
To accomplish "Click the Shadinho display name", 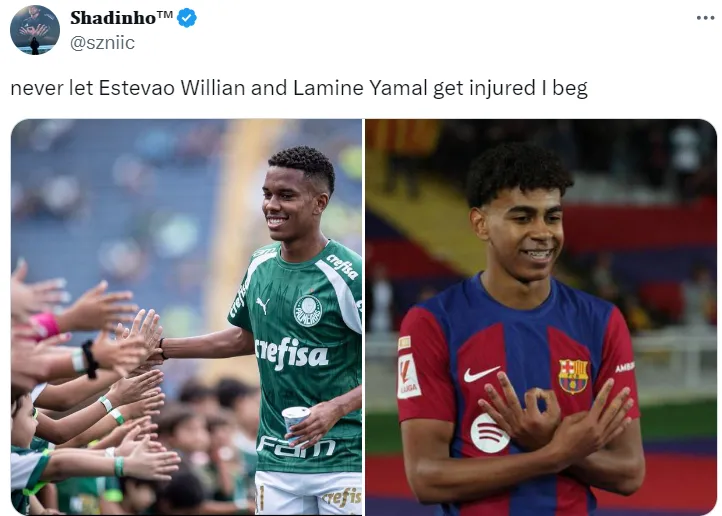I will 113,18.
